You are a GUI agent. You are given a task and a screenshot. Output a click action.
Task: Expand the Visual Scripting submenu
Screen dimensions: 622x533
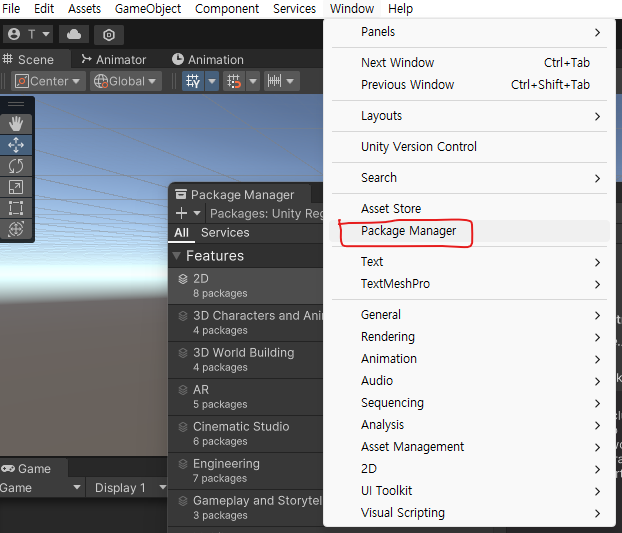click(469, 513)
